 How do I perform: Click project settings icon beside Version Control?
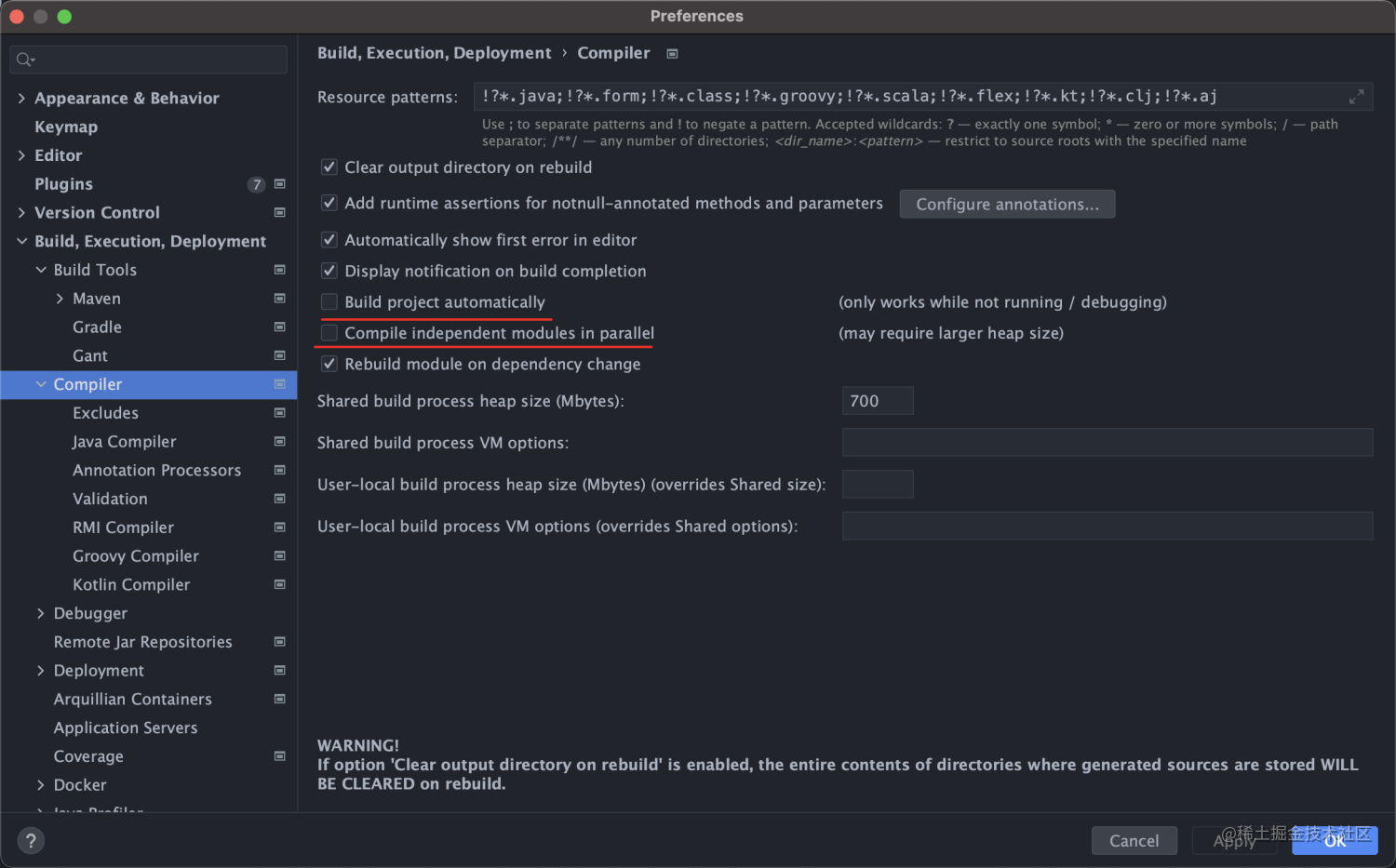tap(279, 213)
